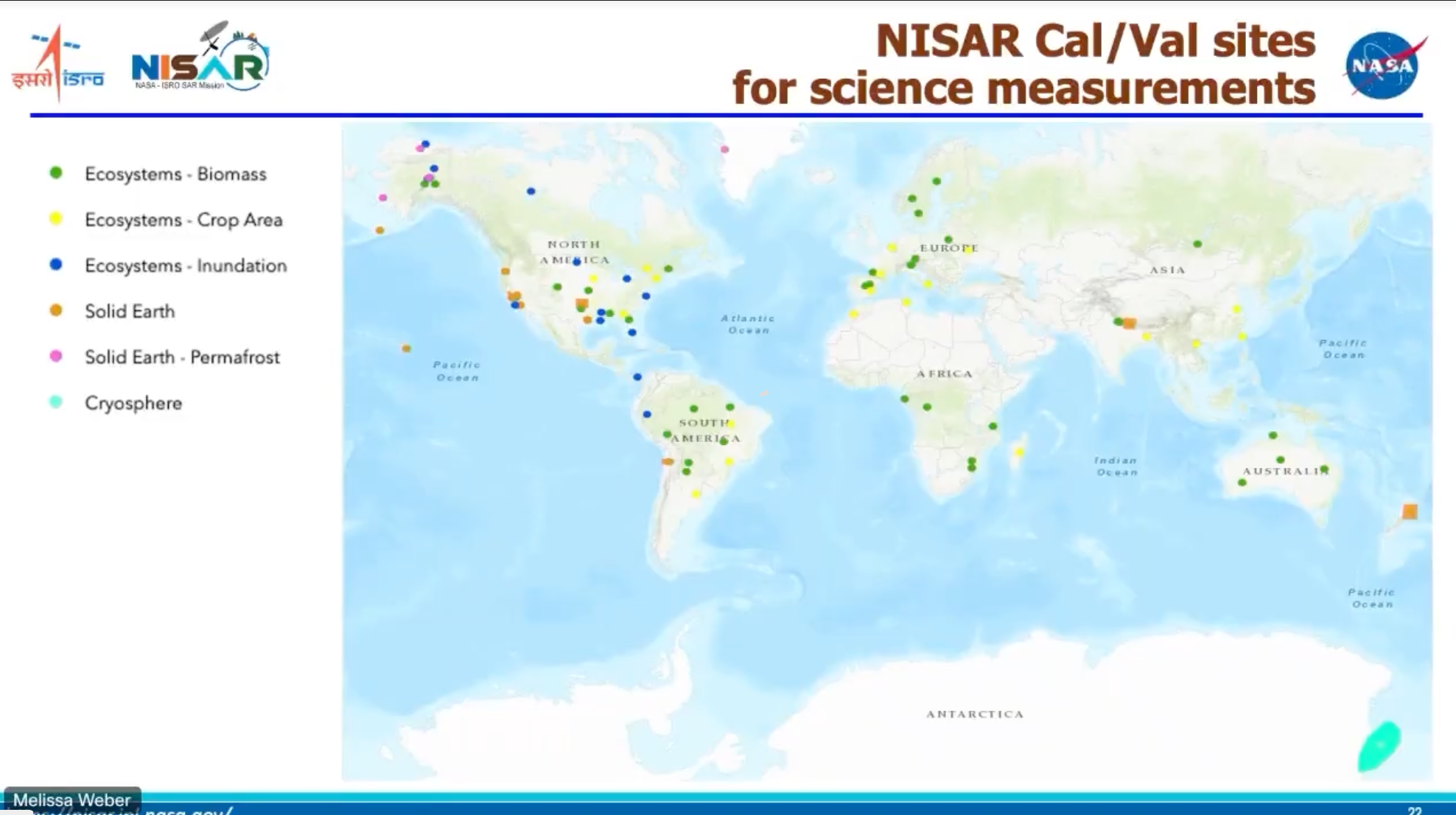Click the AFRICA map label
Screen dimensions: 1456x815
[945, 374]
